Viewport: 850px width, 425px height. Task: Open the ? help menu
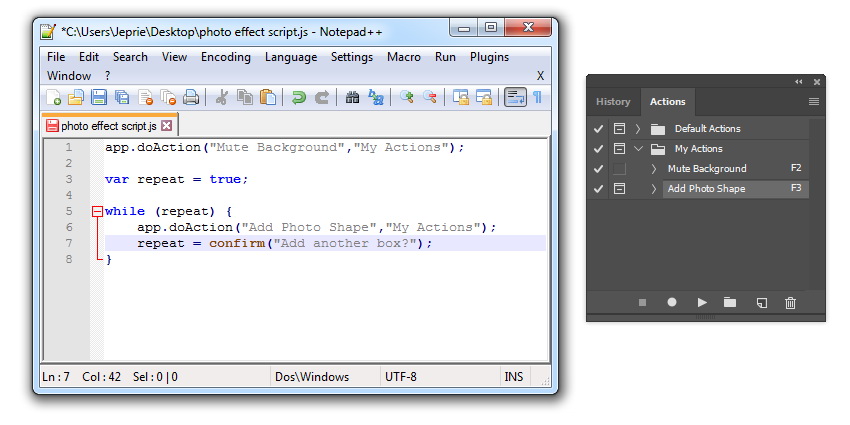(107, 75)
